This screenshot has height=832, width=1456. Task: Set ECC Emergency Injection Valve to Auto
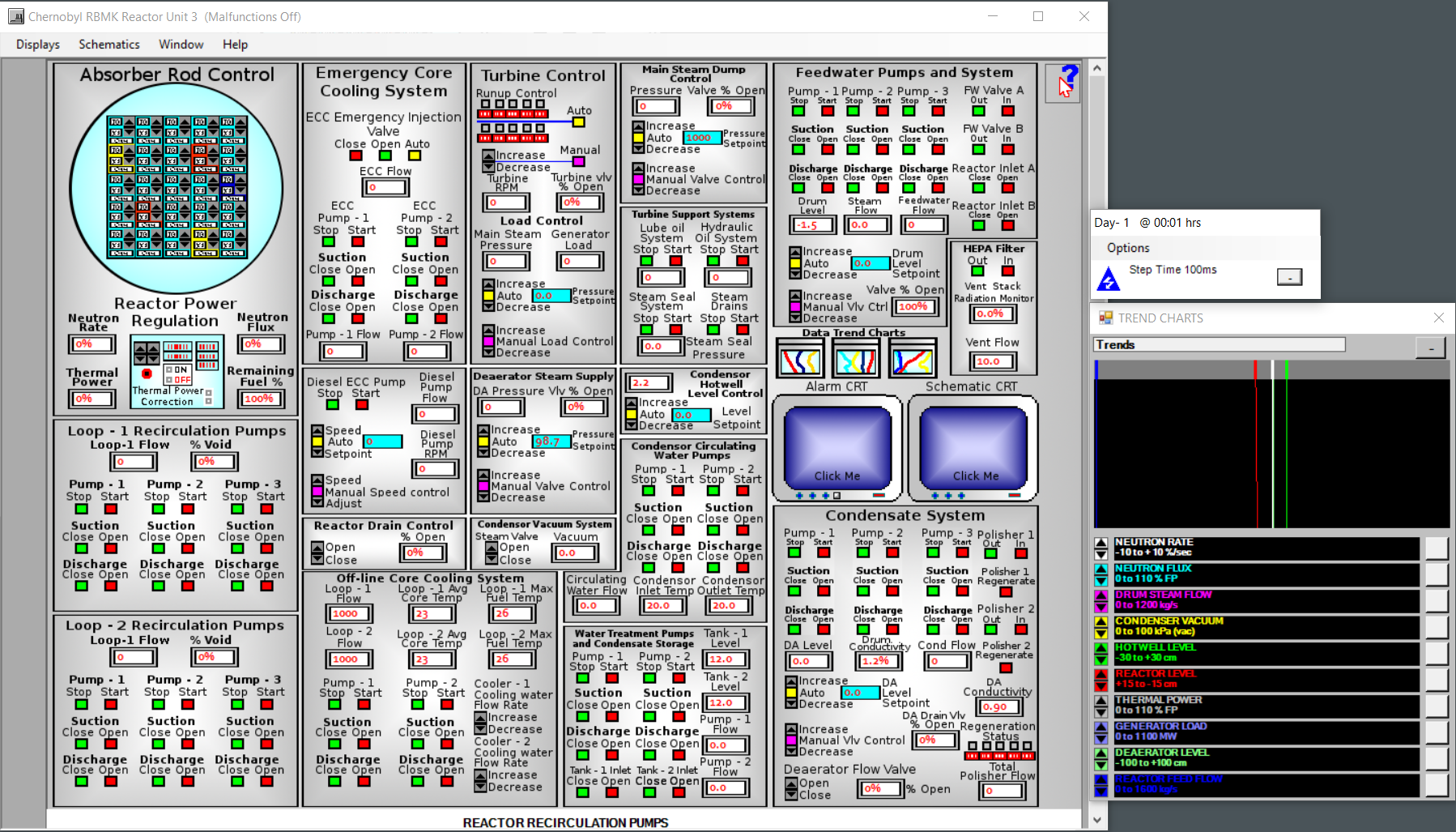pos(415,156)
